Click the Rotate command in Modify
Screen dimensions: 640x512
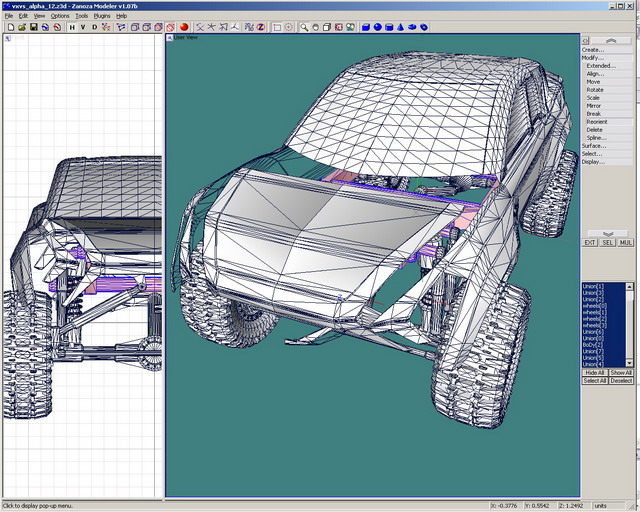[595, 89]
